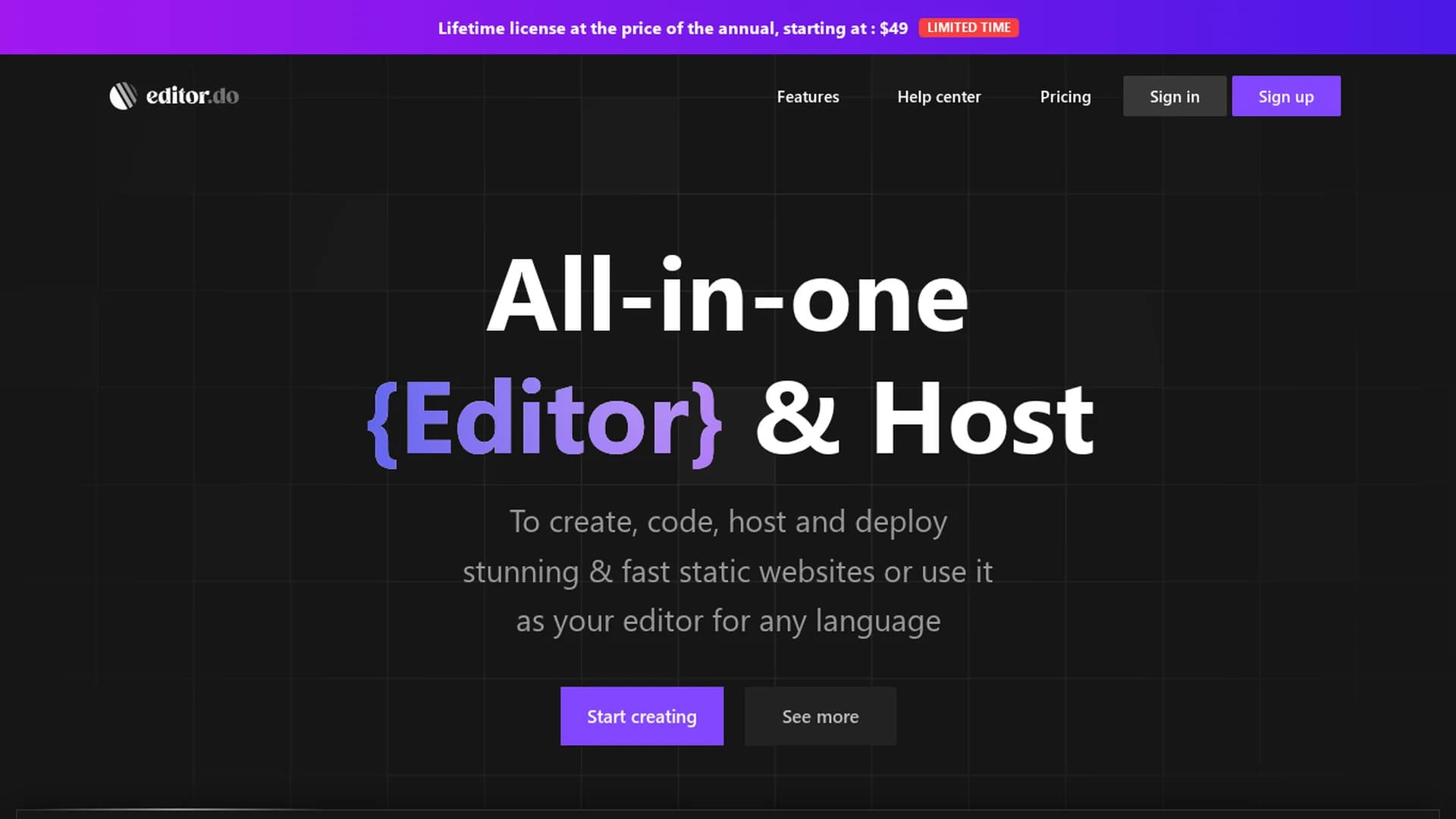Click the Start creating button
Viewport: 1456px width, 819px height.
click(x=642, y=716)
